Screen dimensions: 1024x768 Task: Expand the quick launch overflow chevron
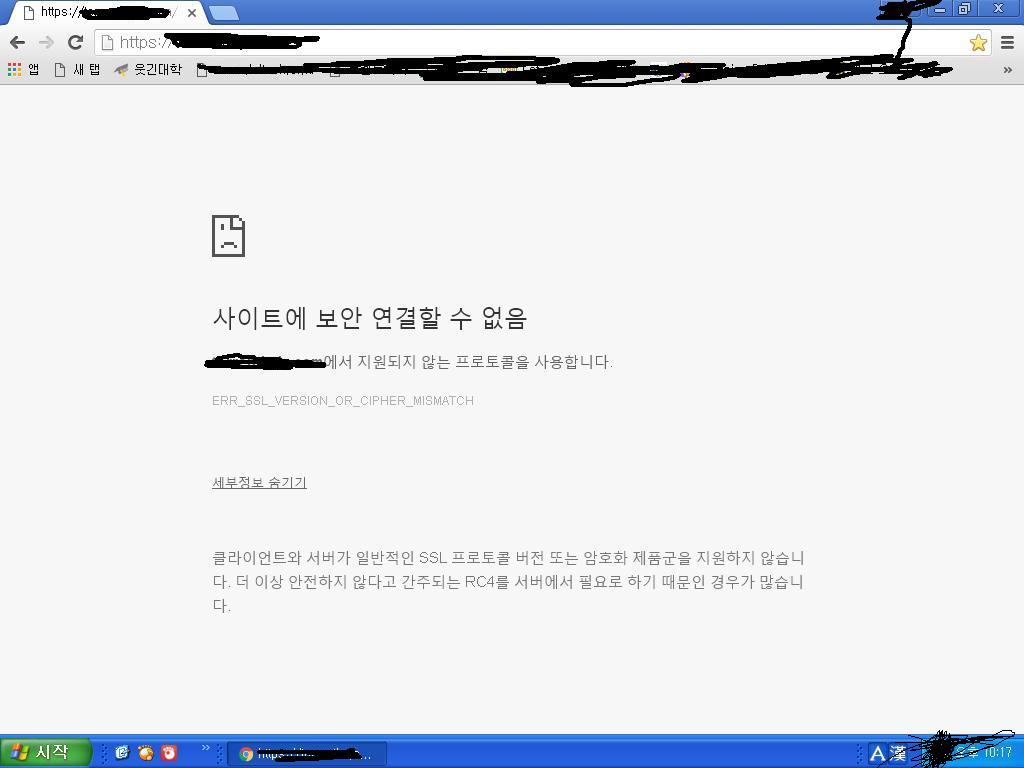click(x=206, y=748)
